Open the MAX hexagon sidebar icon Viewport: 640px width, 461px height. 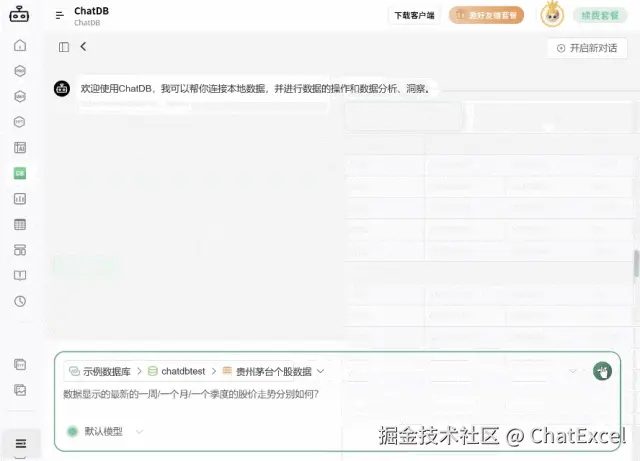point(20,96)
